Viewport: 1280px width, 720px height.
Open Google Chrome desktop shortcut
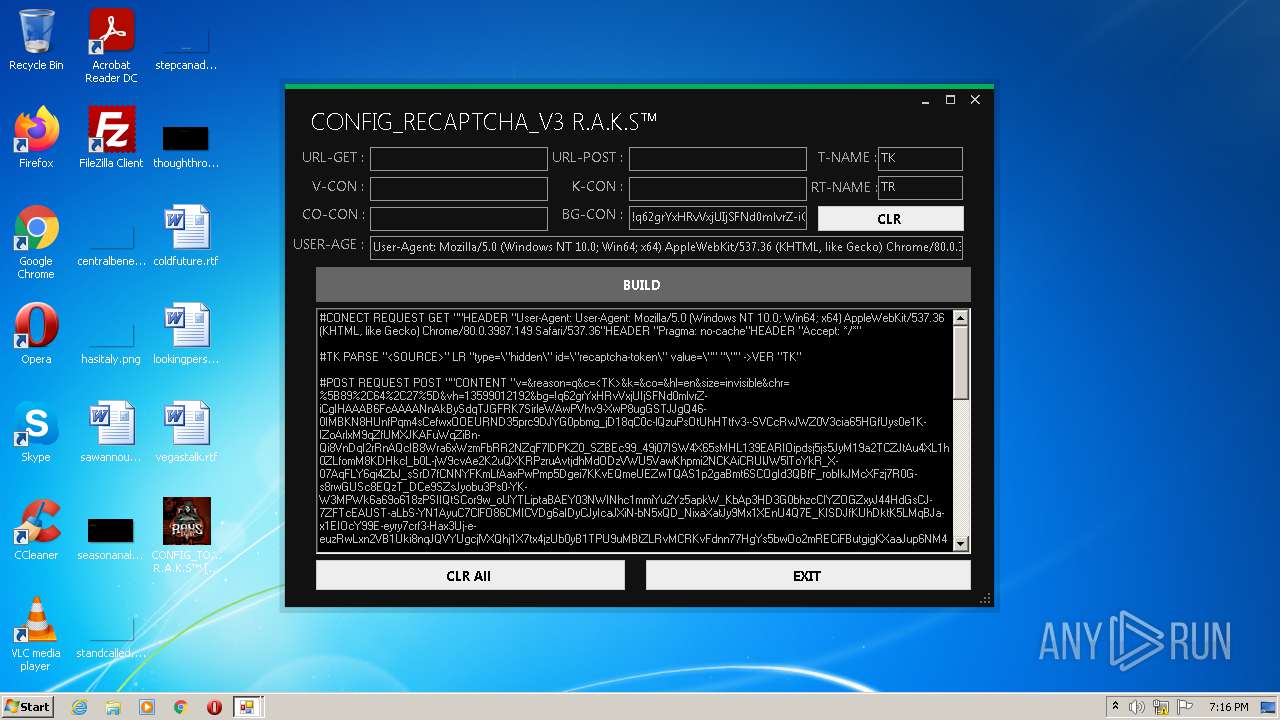click(36, 243)
